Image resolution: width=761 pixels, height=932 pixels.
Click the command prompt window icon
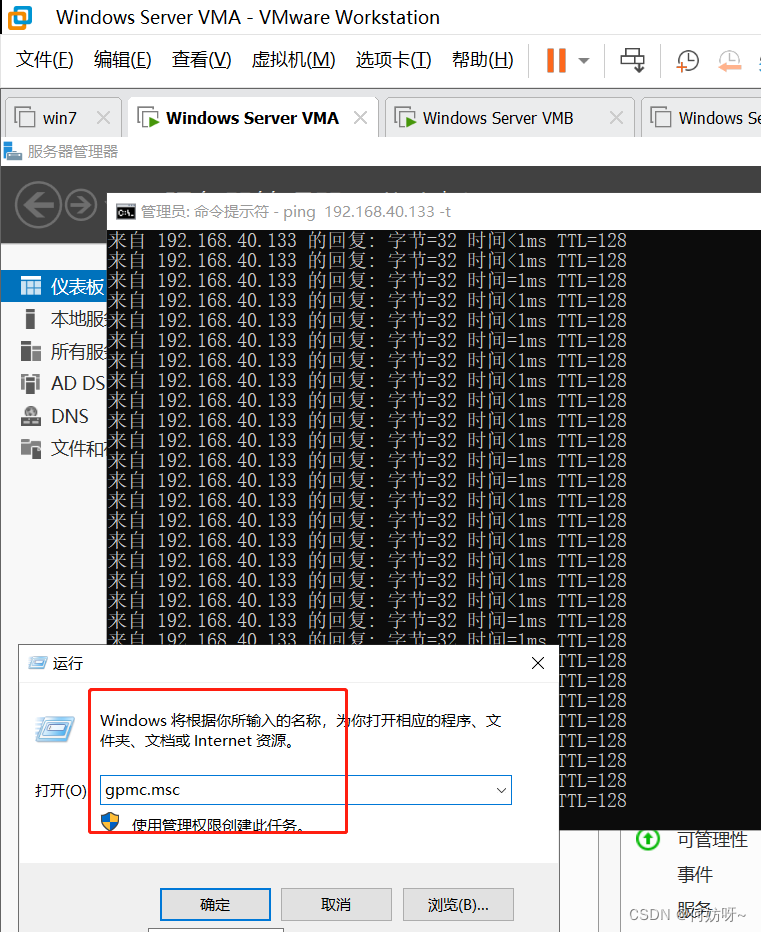pos(125,212)
